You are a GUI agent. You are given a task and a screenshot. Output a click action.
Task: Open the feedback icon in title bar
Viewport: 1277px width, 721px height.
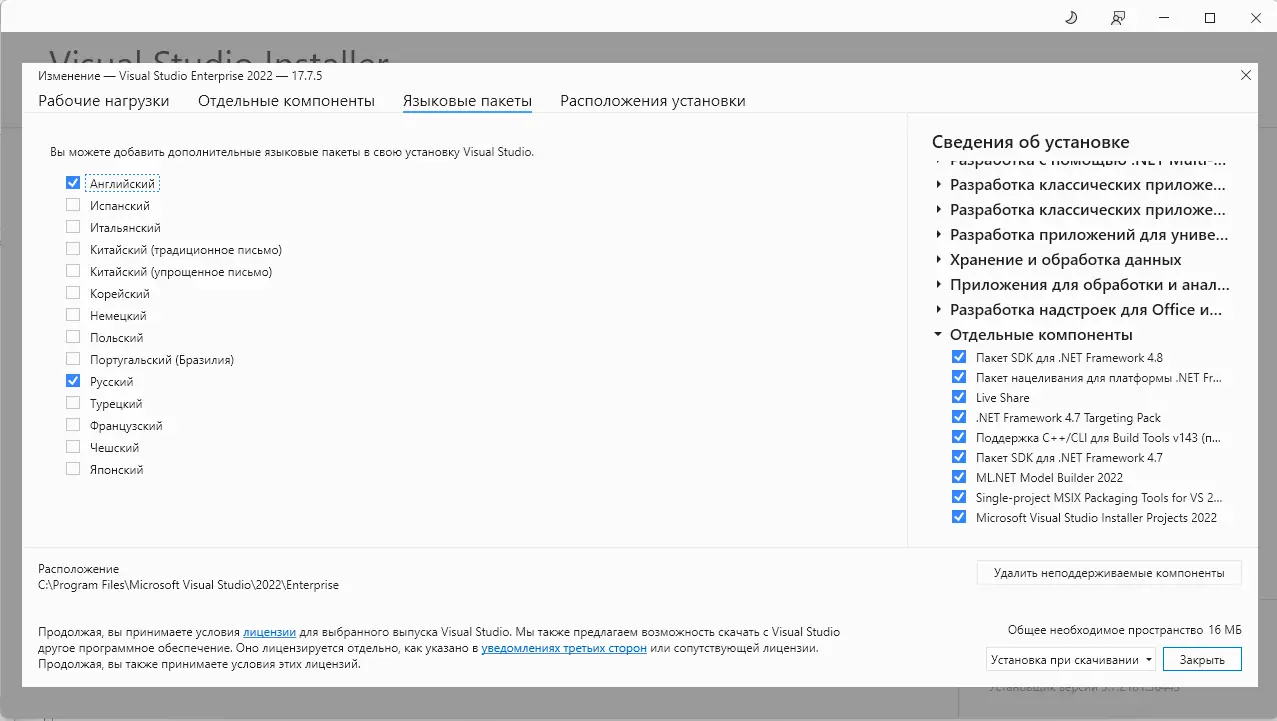point(1117,18)
